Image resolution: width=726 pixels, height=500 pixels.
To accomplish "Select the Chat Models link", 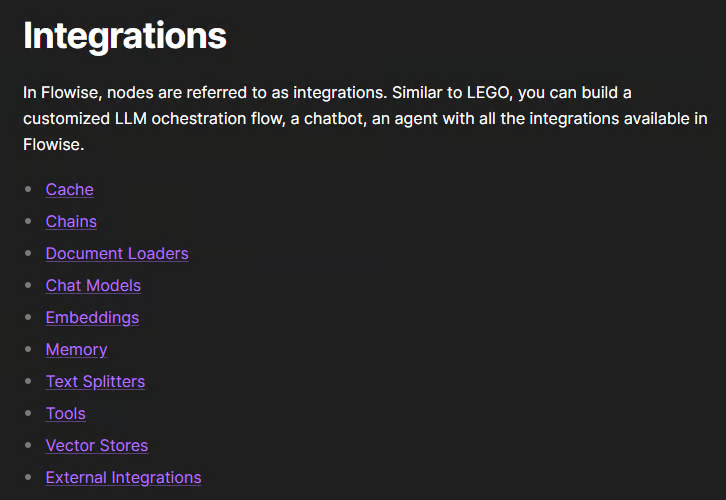I will pyautogui.click(x=93, y=286).
